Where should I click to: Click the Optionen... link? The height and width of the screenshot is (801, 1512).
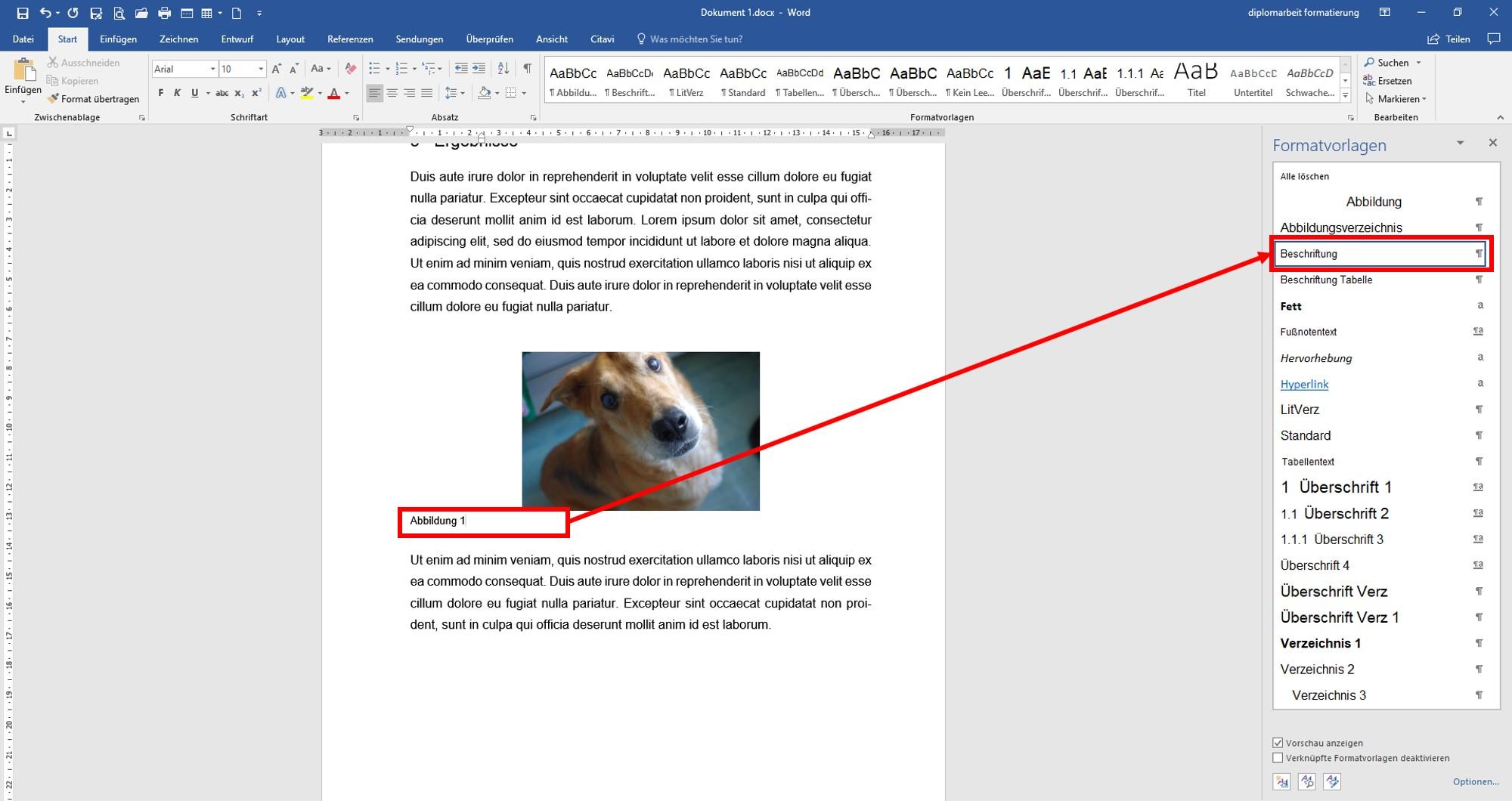1476,781
